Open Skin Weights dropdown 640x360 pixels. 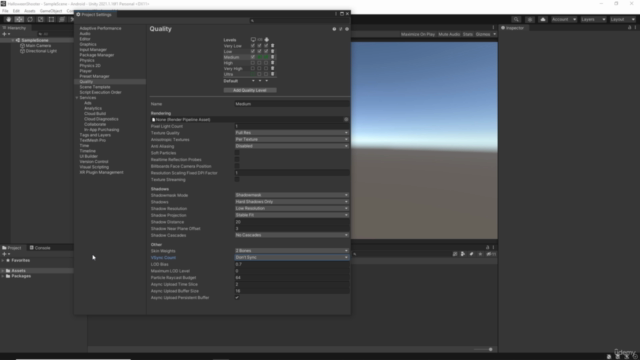click(x=292, y=251)
